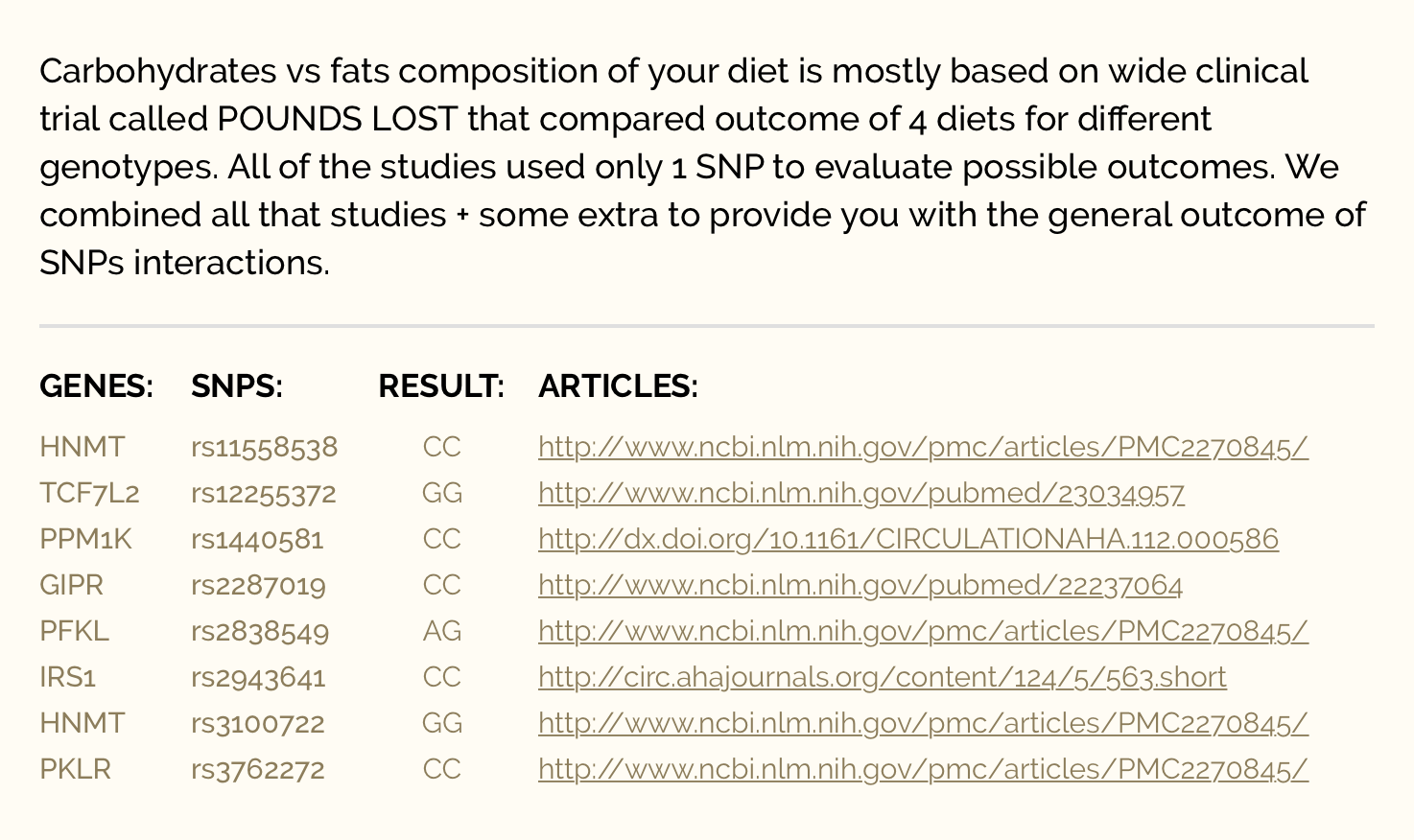This screenshot has height=840, width=1414.
Task: Click the SNPS column header
Action: tap(236, 385)
